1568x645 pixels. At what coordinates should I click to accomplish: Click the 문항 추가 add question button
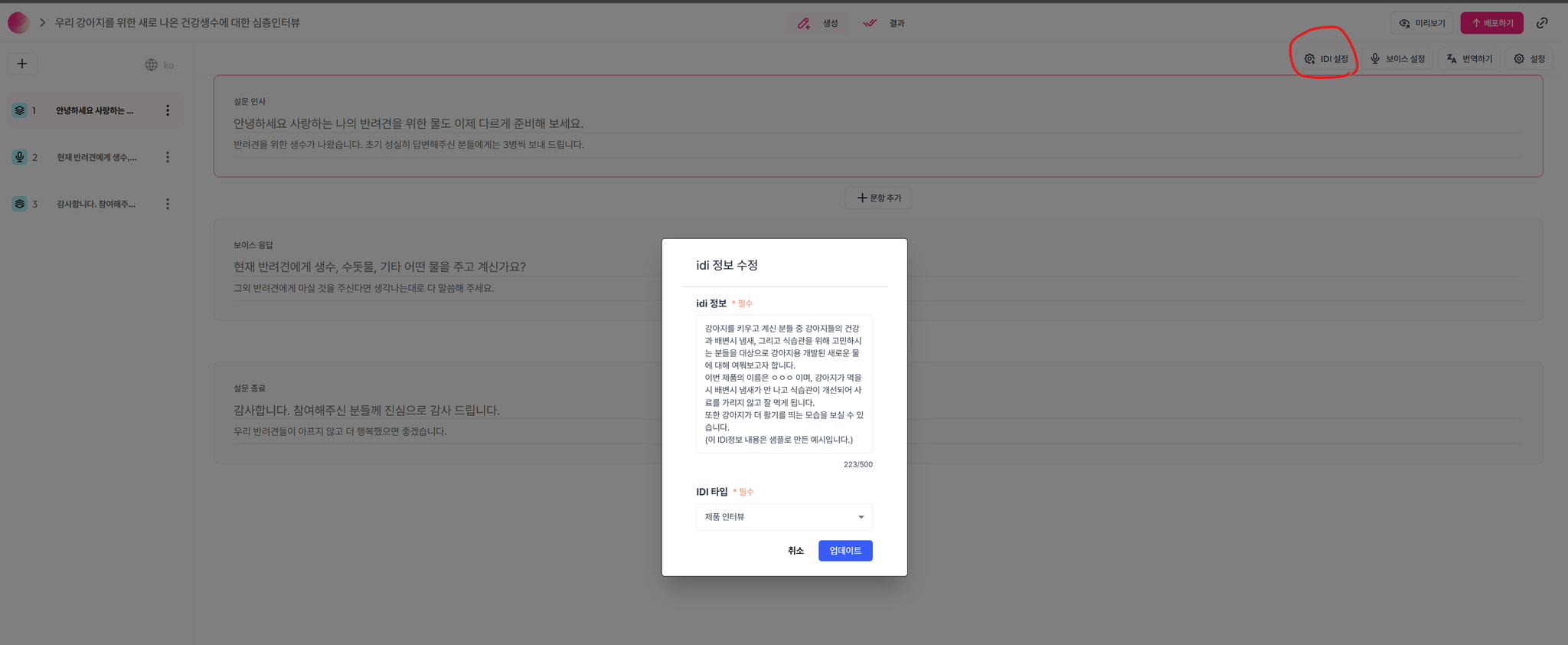[878, 198]
